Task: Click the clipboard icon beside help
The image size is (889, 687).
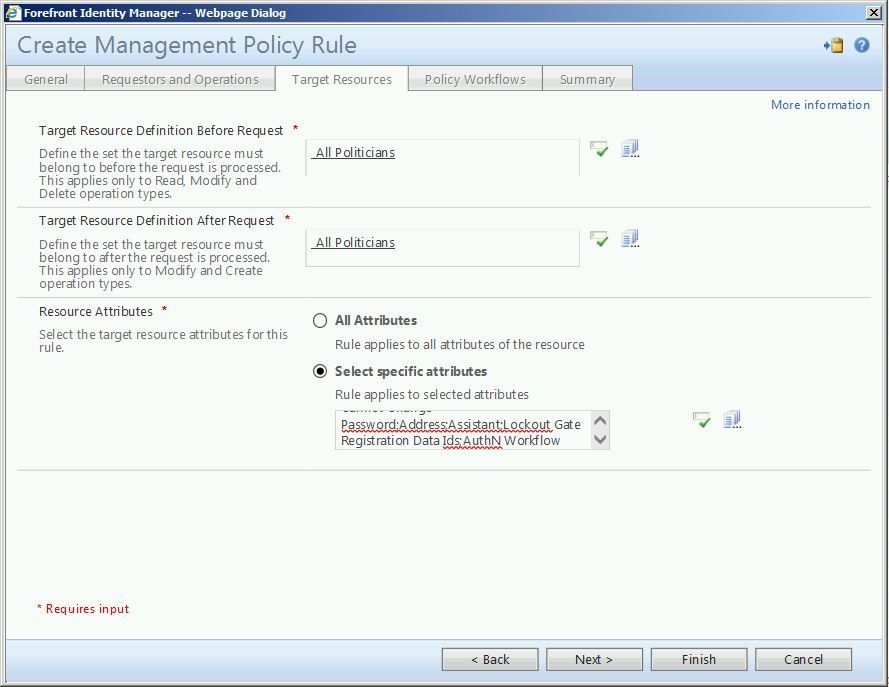Action: (834, 45)
